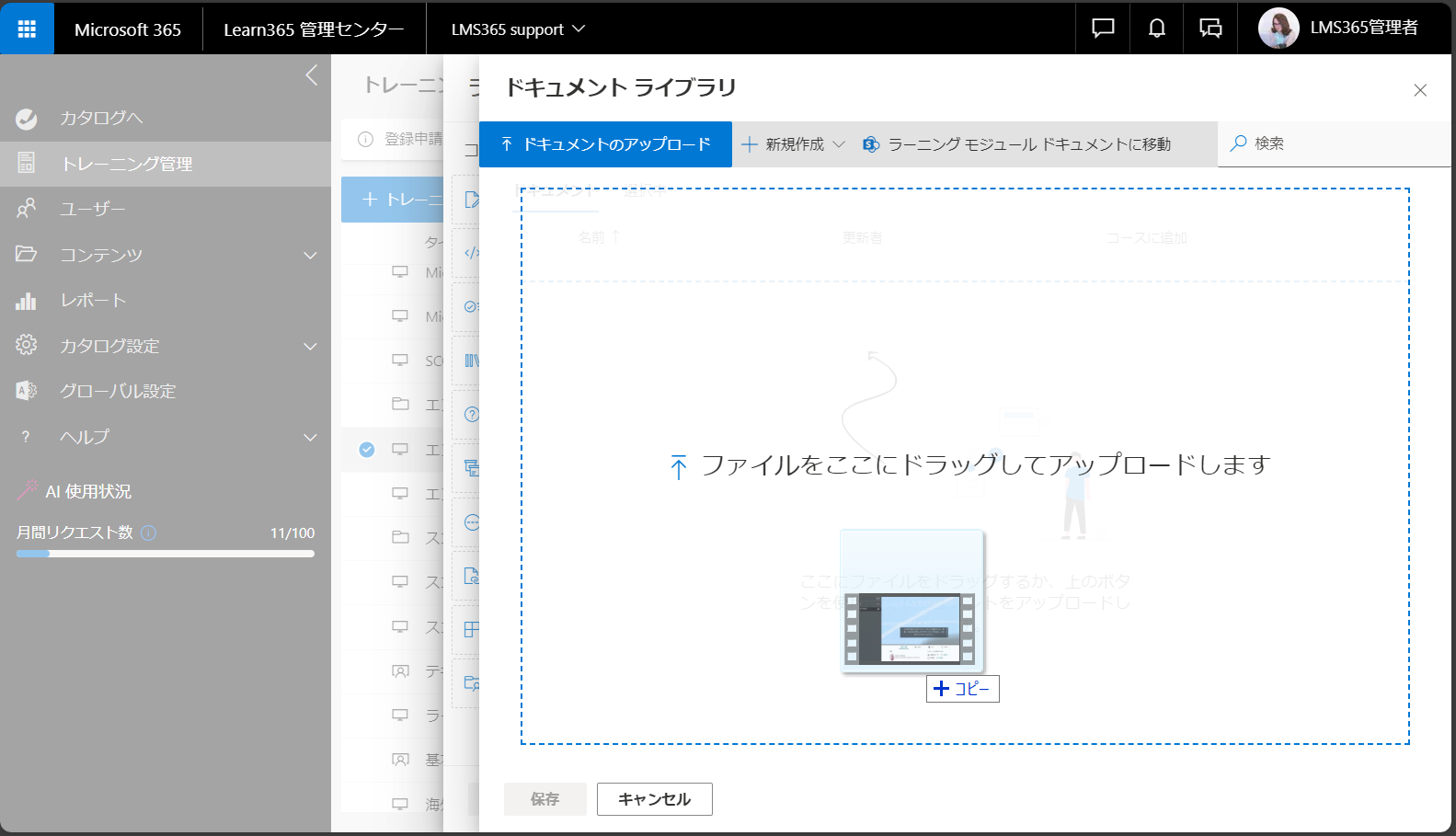Click the linked document icon in the middle panel
The image size is (1456, 836).
471,576
